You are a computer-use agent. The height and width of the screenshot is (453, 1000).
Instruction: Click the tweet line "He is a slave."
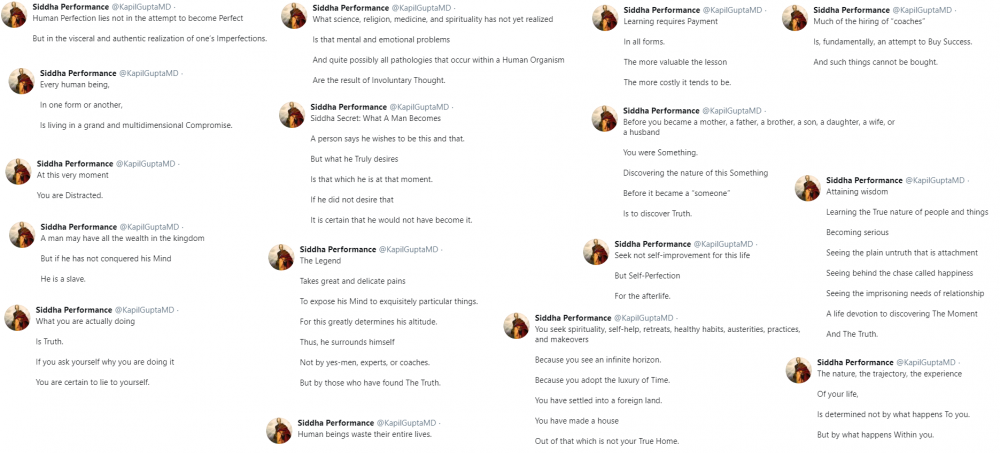[x=62, y=278]
